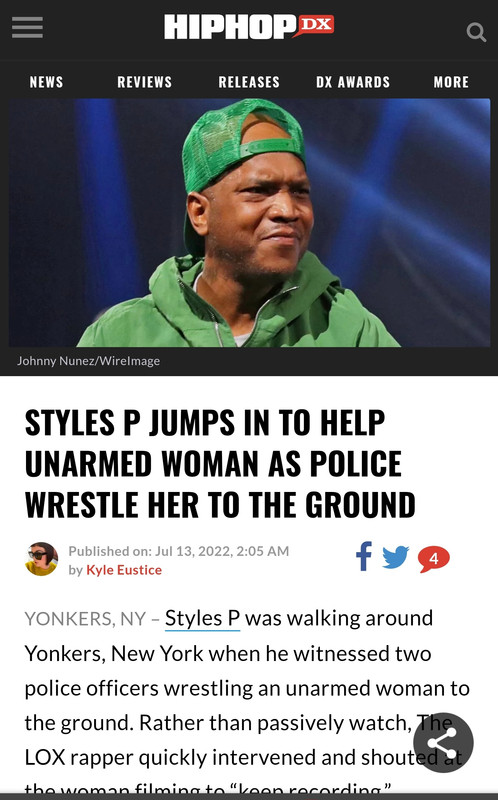Select the Releases menu item
Screen dimensions: 498x800
click(249, 82)
